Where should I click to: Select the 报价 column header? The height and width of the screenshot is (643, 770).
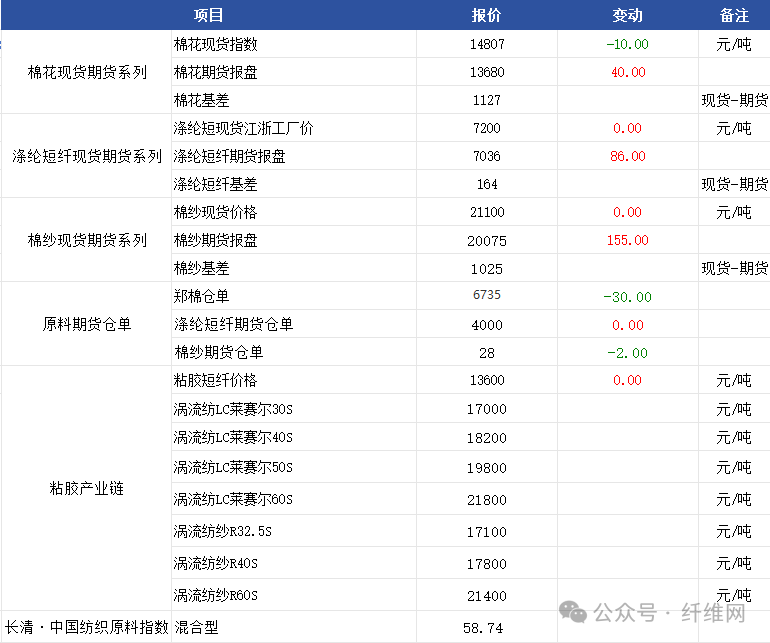click(x=486, y=15)
